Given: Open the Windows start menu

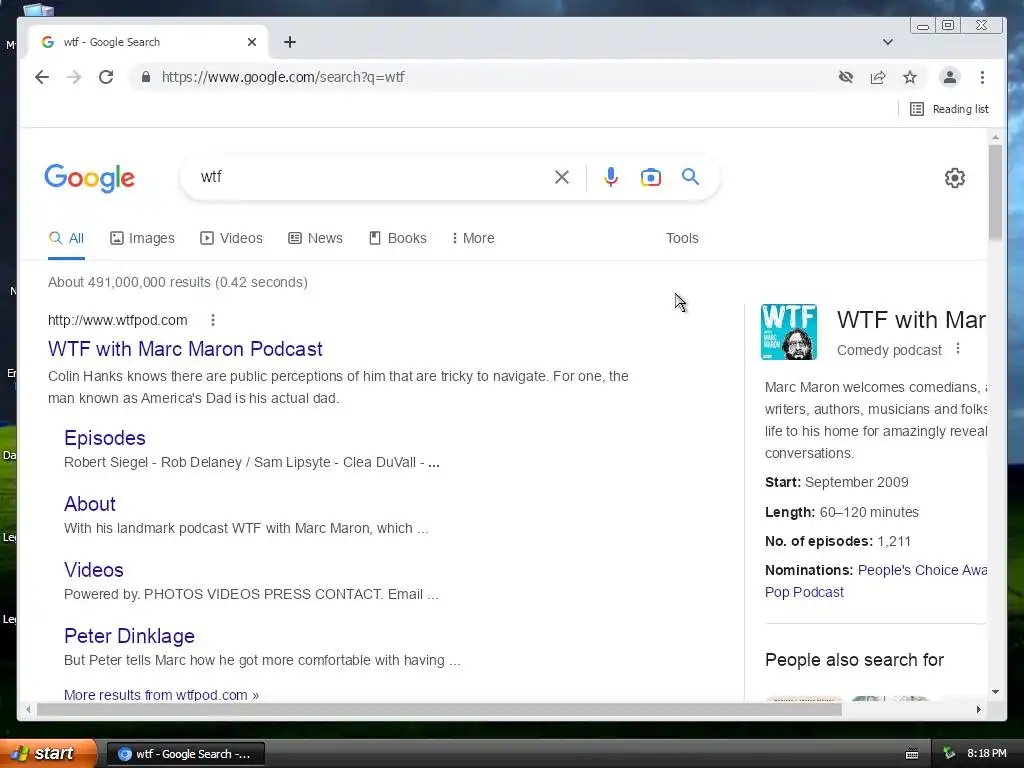Looking at the screenshot, I should point(48,754).
